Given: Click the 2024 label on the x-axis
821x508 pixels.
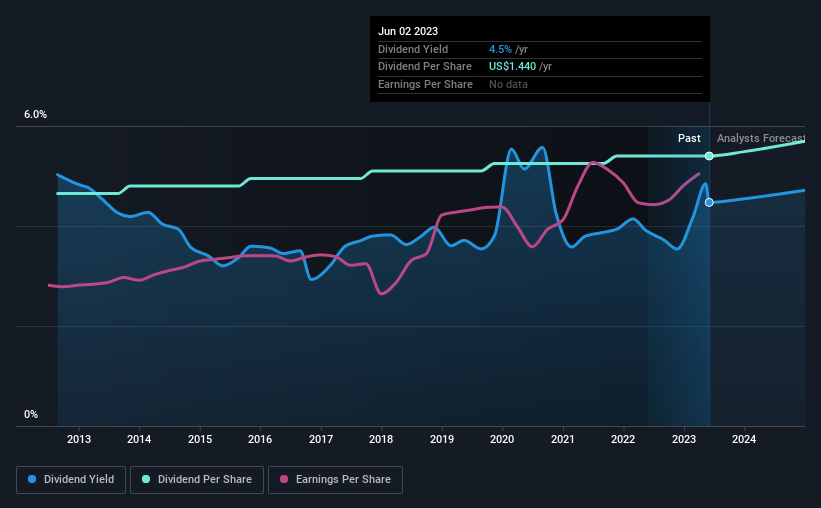Looking at the screenshot, I should pos(744,439).
